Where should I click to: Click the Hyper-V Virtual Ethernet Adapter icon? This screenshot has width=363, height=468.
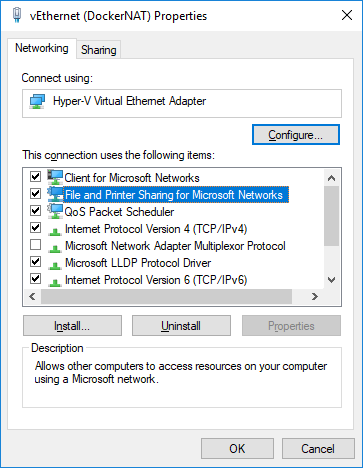pos(37,101)
